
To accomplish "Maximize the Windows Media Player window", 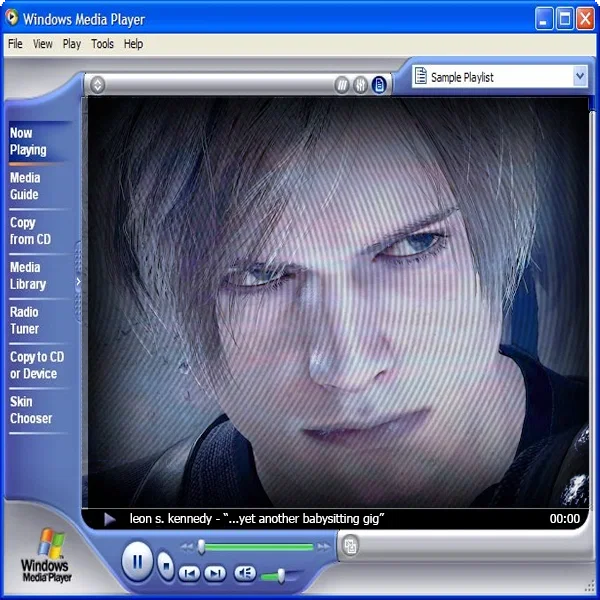I will pyautogui.click(x=564, y=18).
